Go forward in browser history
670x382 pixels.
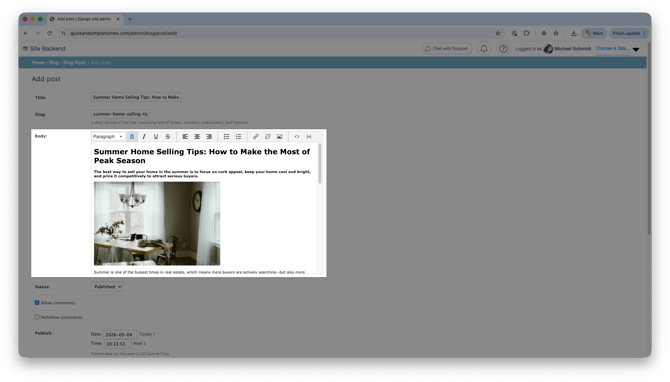click(38, 33)
